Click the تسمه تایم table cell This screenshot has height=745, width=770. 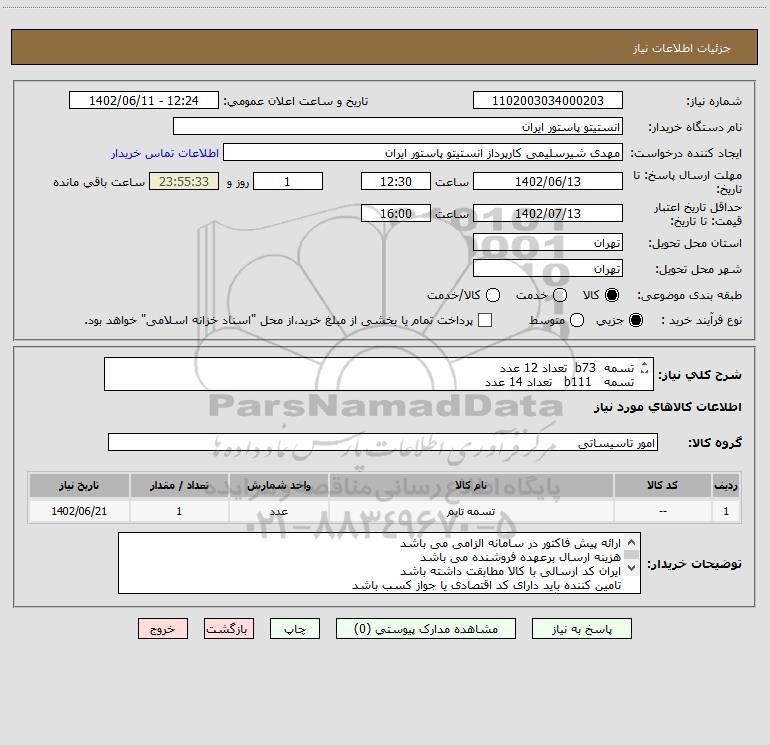pyautogui.click(x=471, y=511)
